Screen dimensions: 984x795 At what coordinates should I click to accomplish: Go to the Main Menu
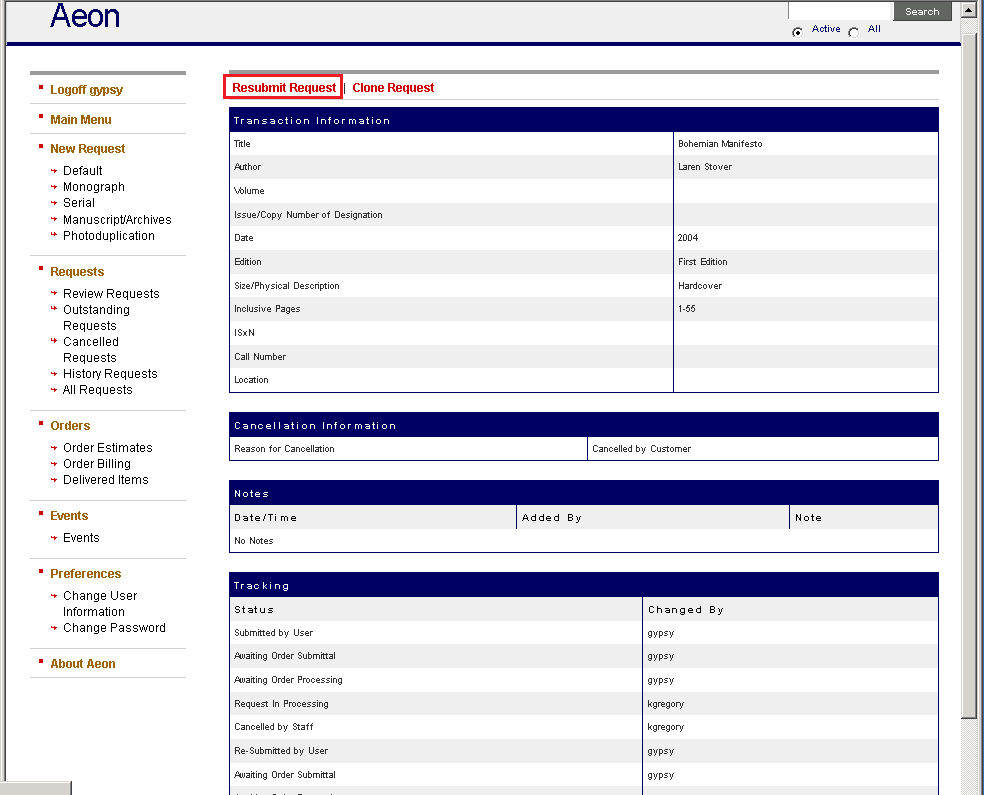(82, 118)
